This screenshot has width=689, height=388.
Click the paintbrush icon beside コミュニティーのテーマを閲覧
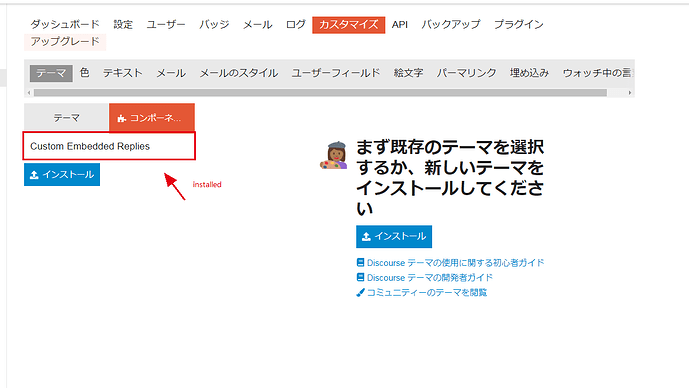click(360, 293)
